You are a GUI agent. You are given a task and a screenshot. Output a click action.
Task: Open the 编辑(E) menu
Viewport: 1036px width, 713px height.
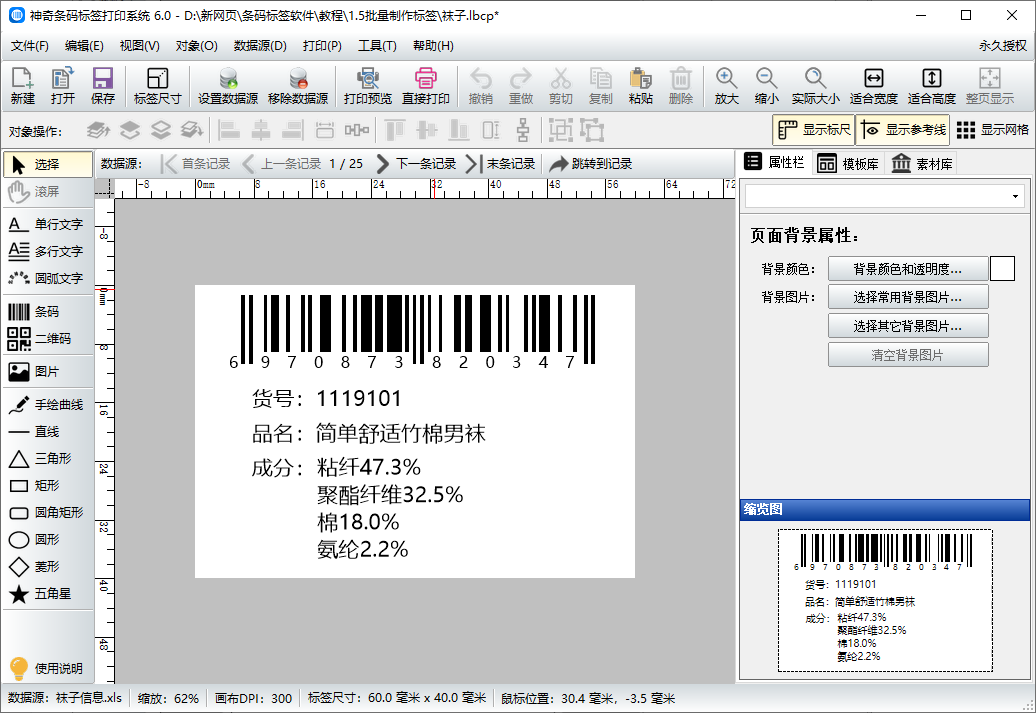tap(84, 46)
